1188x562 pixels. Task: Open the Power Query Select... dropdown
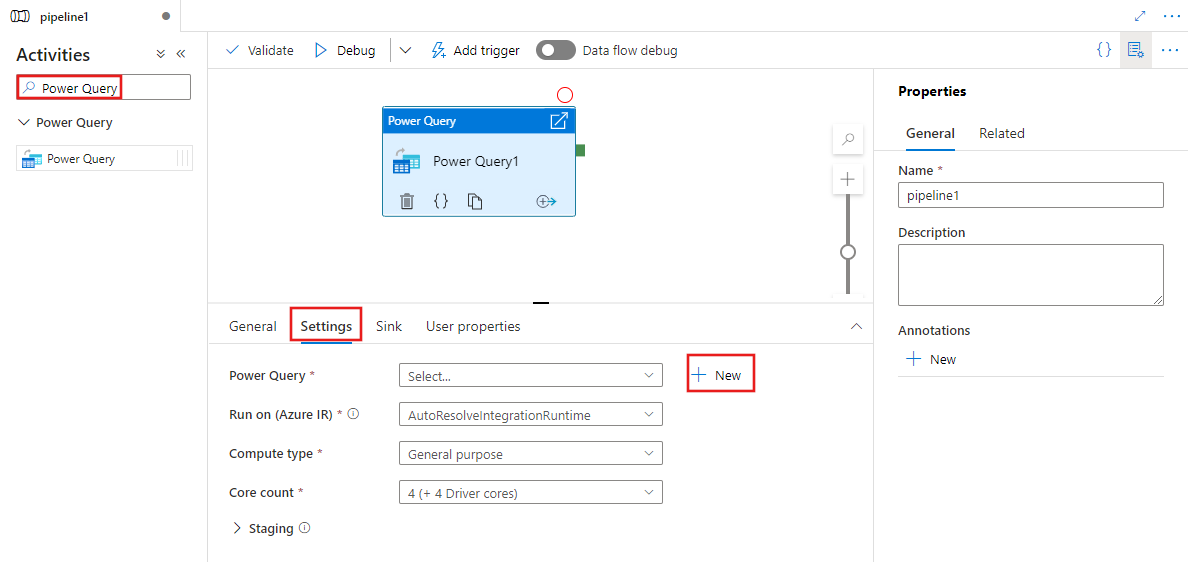[x=530, y=376]
